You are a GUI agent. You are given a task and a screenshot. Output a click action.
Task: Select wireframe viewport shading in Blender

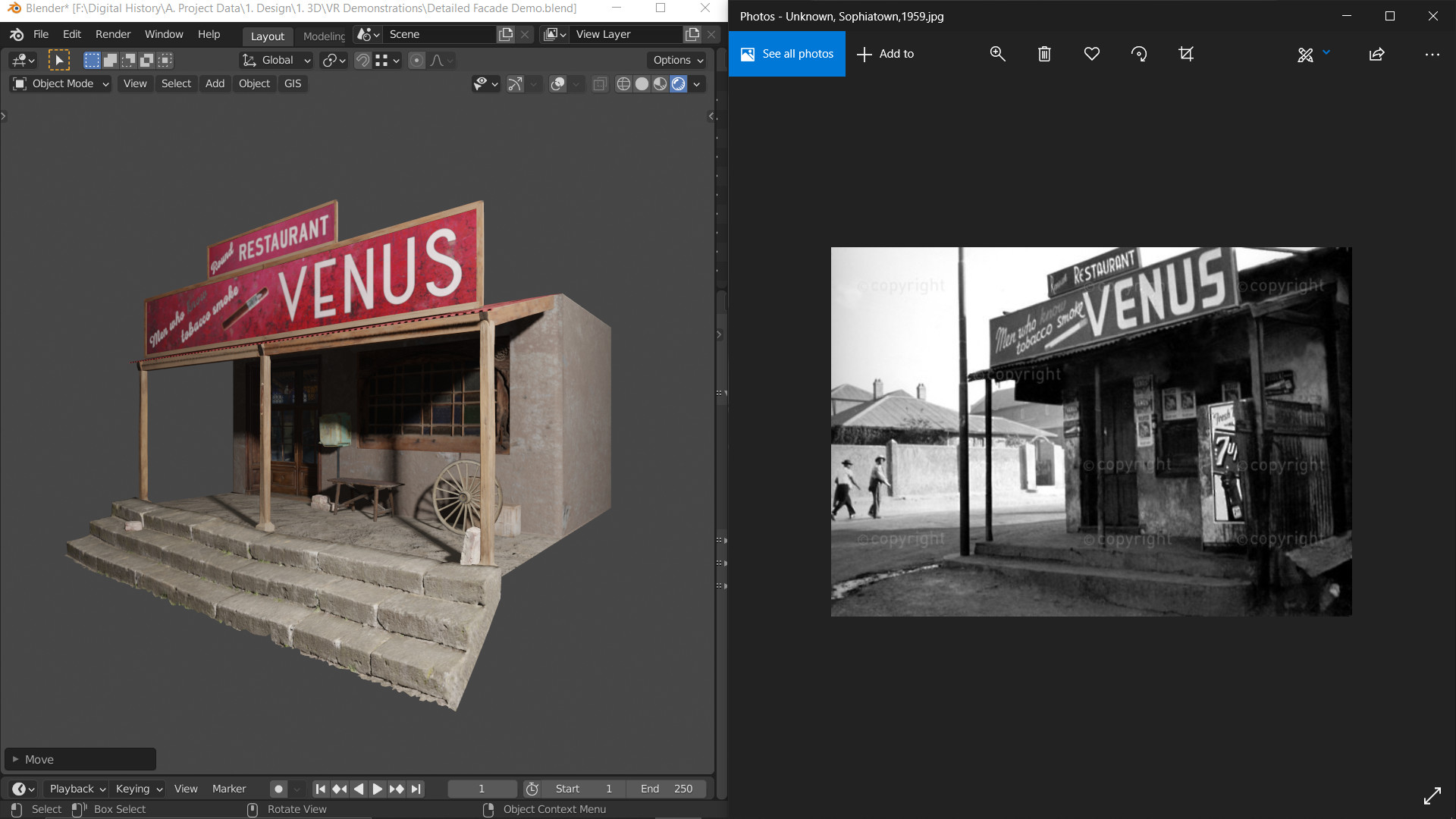tap(623, 84)
